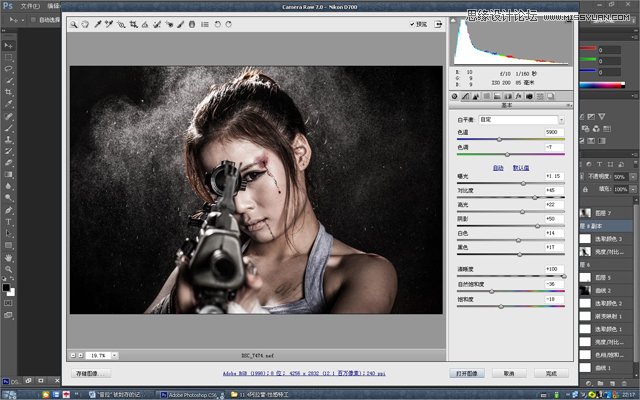Viewport: 640px width, 400px height.
Task: Click the rotate counterclockwise icon
Action: click(216, 24)
